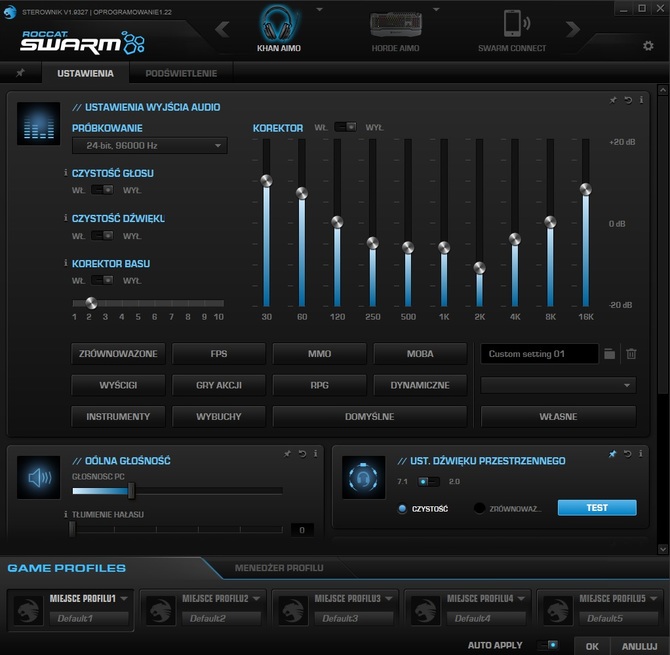Unpin the surround sound settings panel
Image resolution: width=670 pixels, height=655 pixels.
612,454
